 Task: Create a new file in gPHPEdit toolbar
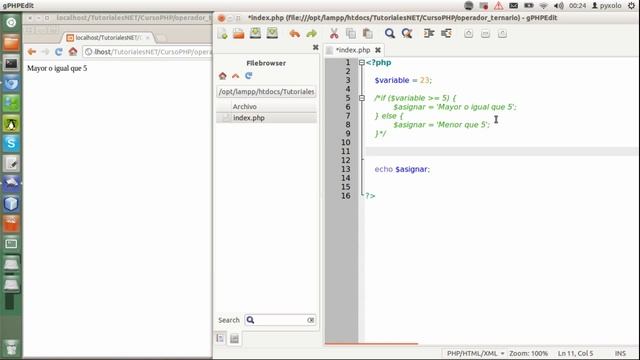click(x=222, y=33)
